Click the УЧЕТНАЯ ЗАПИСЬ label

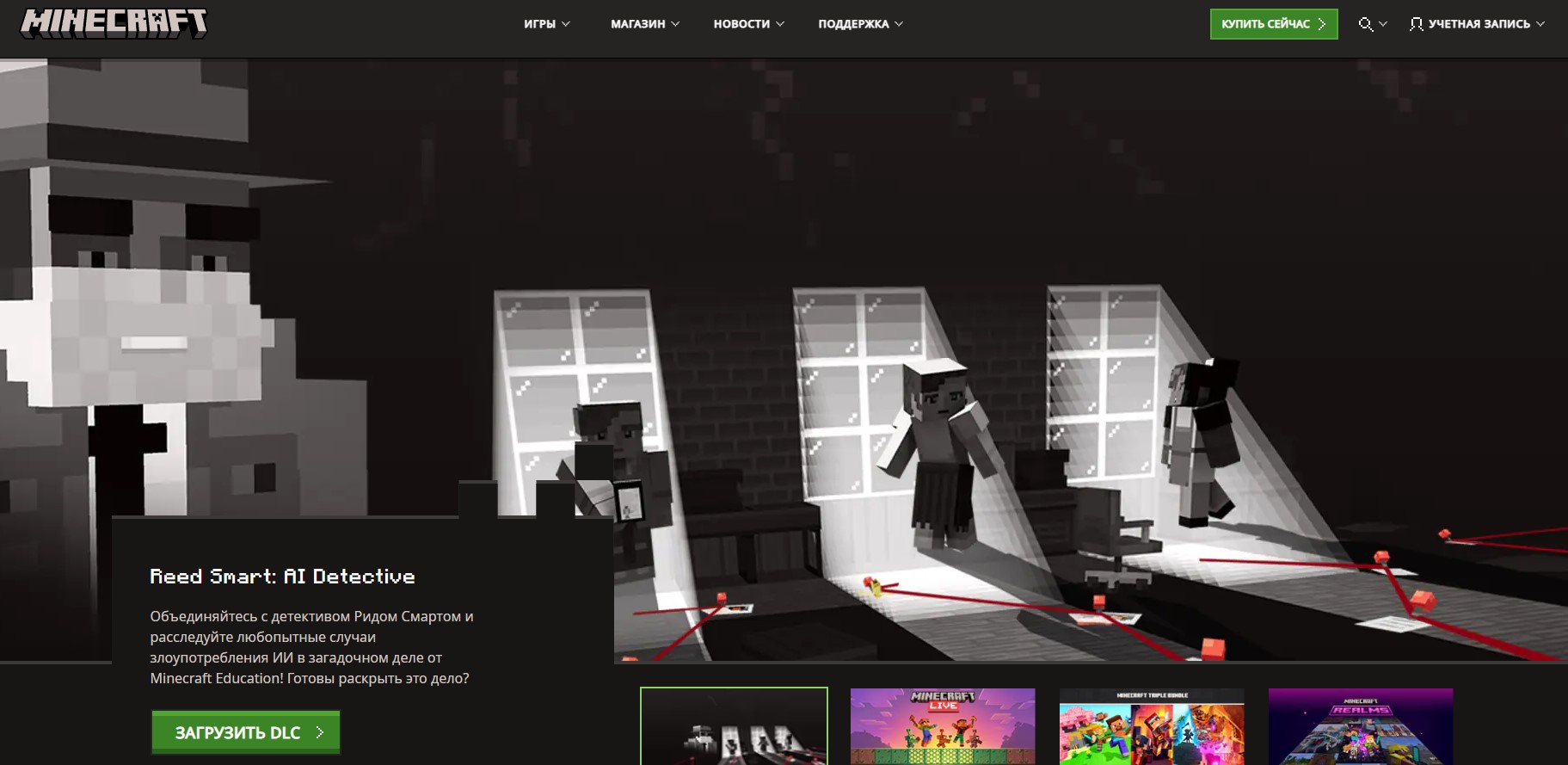[x=1479, y=24]
